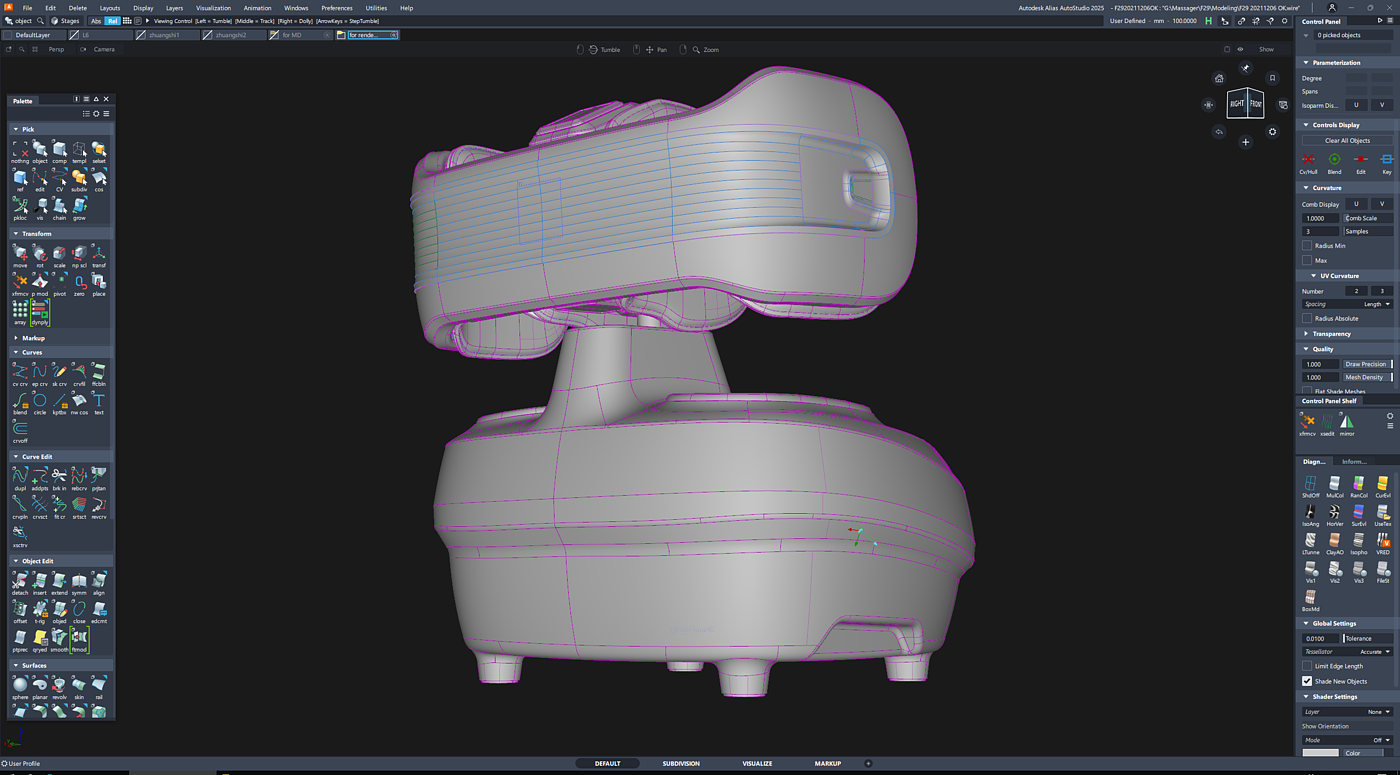This screenshot has height=775, width=1400.
Task: Select the rot rotate tool in Transform
Action: pos(40,254)
